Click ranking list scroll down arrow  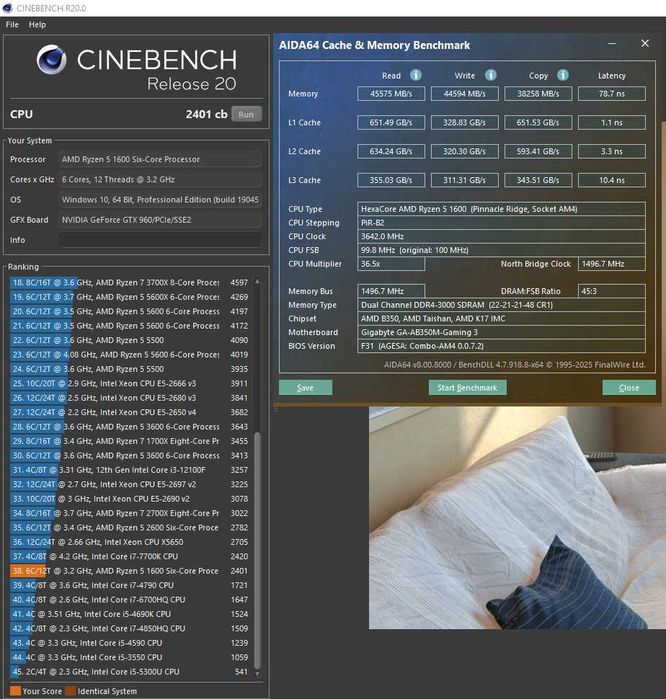(257, 673)
